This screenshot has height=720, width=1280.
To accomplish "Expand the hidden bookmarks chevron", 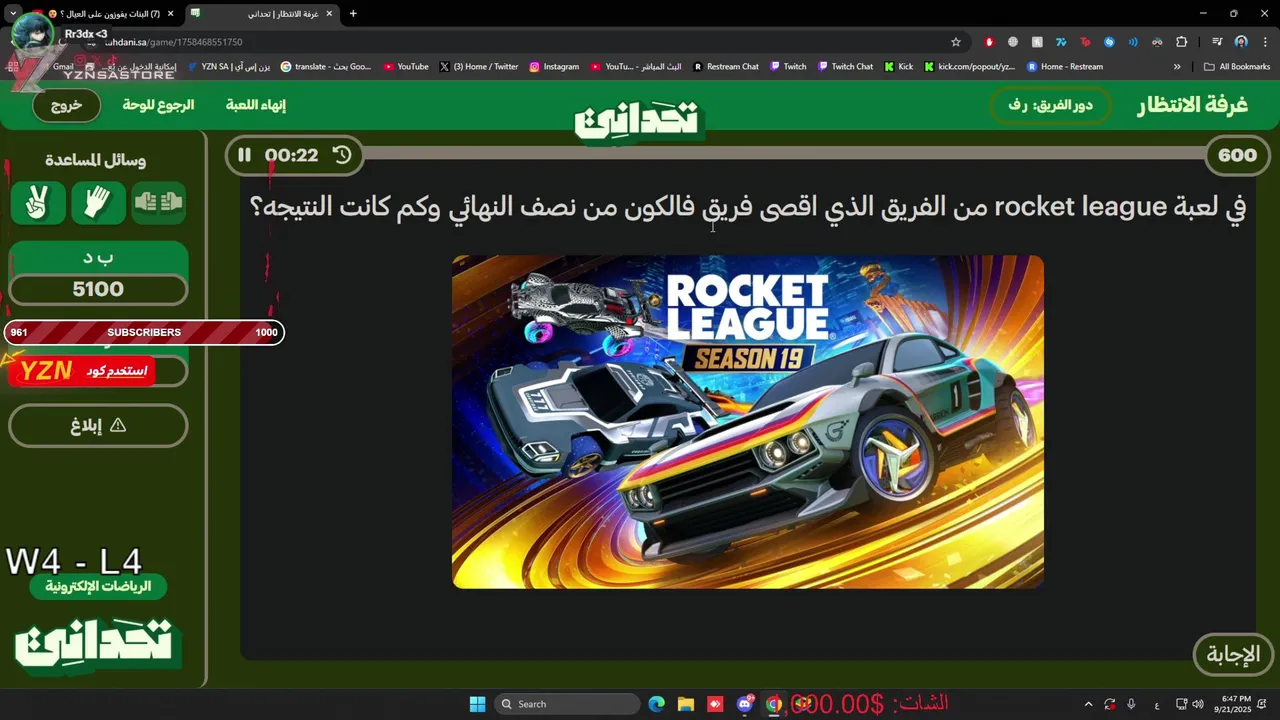I will point(1177,67).
